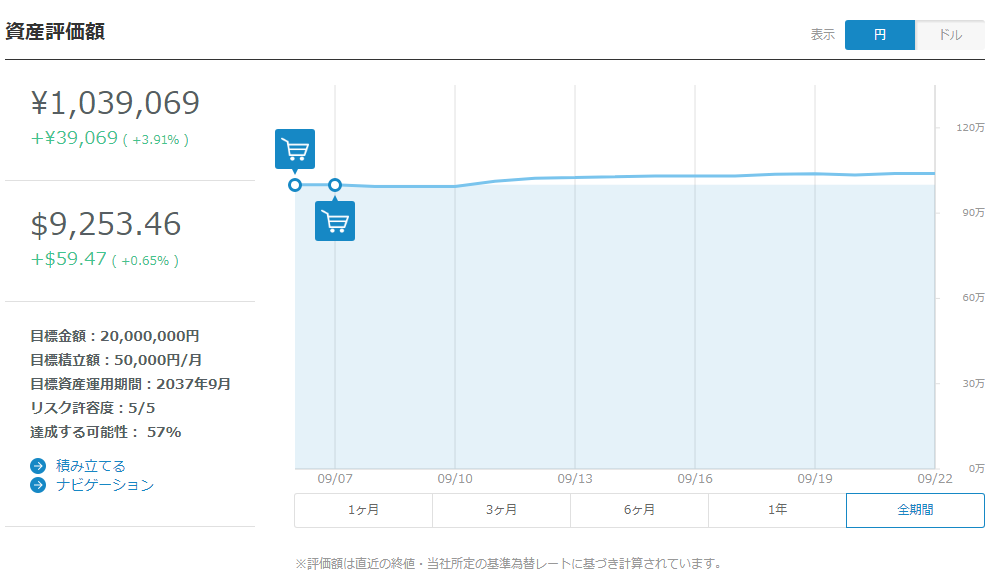Click the 09/19 date label on the axis
This screenshot has height=576, width=1005.
click(815, 478)
